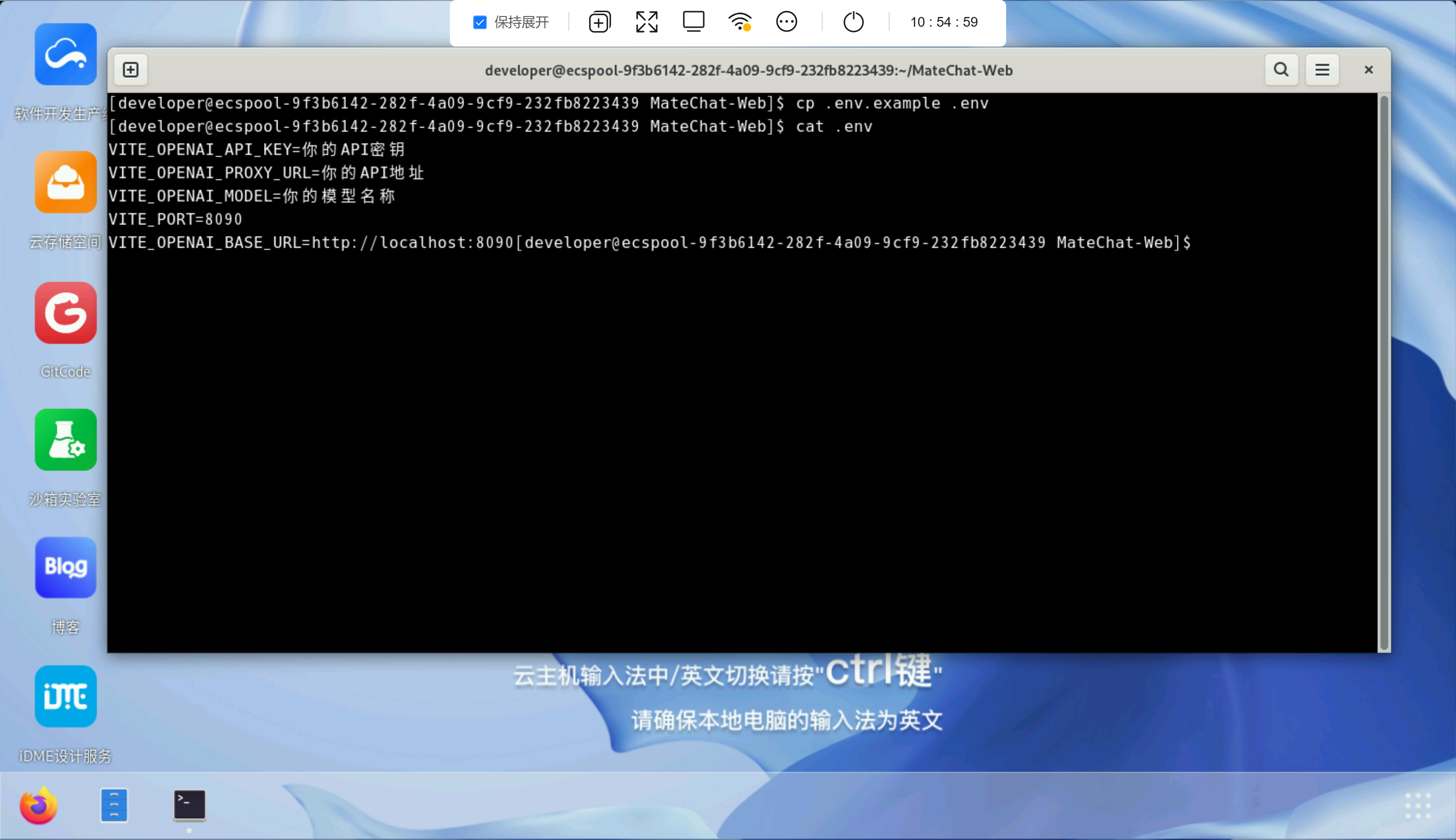The width and height of the screenshot is (1456, 840).
Task: Click the terminal search icon
Action: point(1281,70)
